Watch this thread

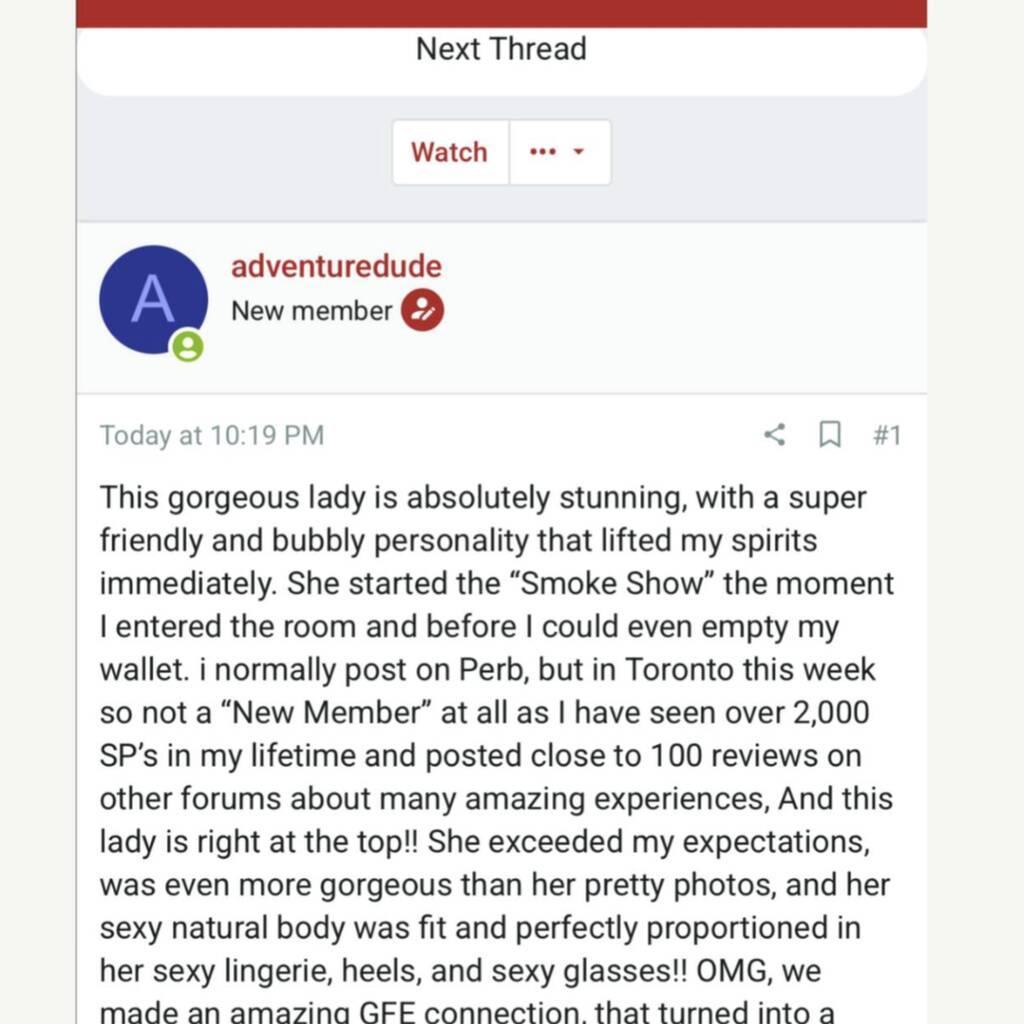449,152
